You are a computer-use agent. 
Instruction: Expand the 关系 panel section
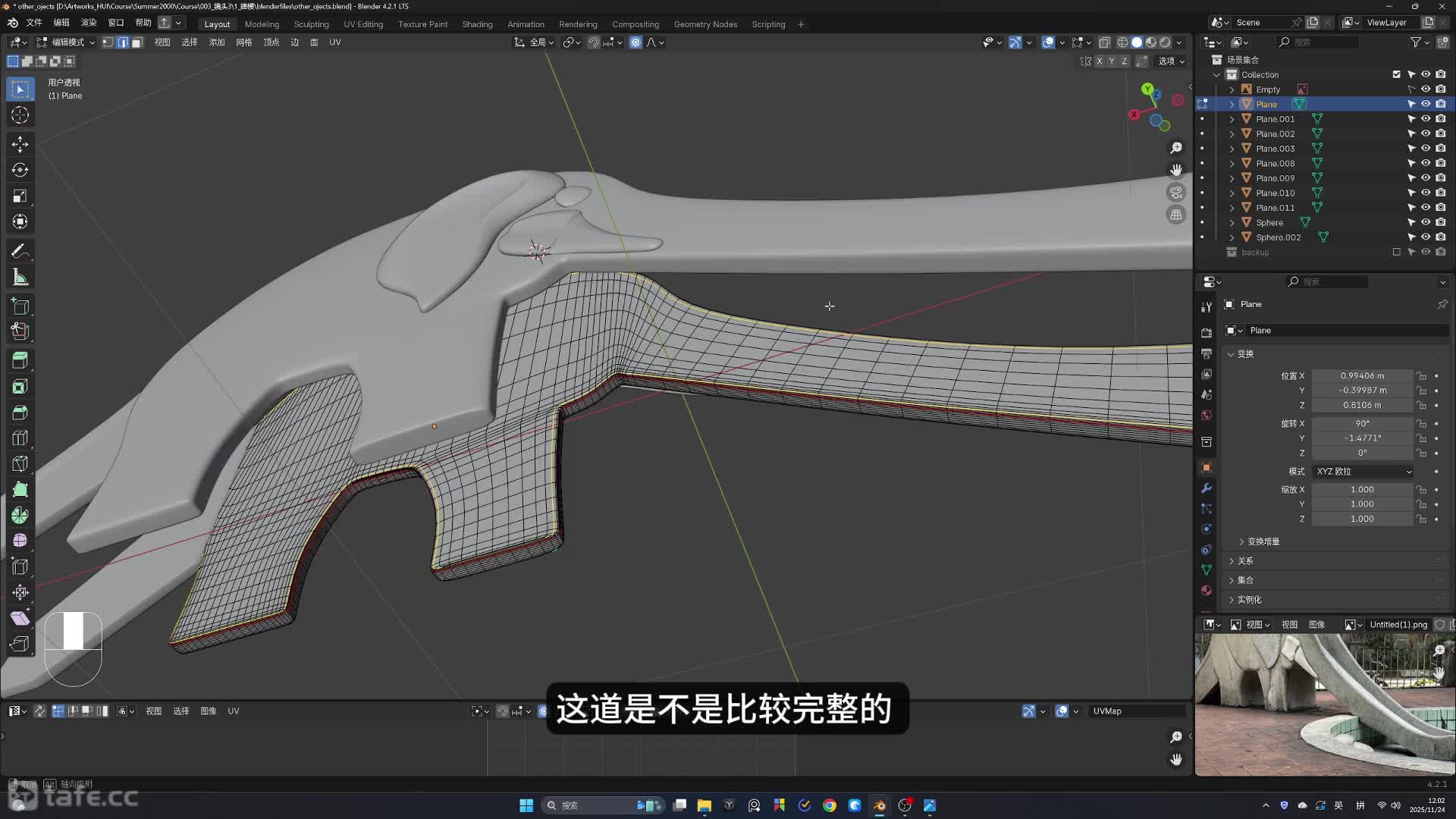(1245, 561)
